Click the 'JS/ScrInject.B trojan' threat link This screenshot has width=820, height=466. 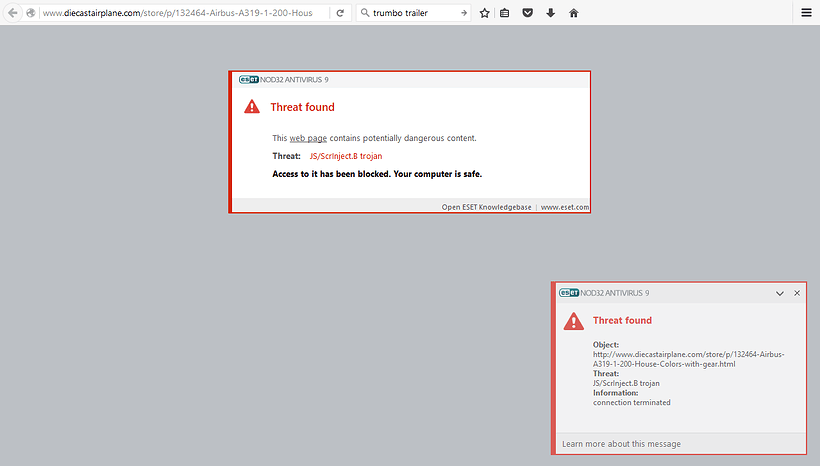pyautogui.click(x=346, y=156)
